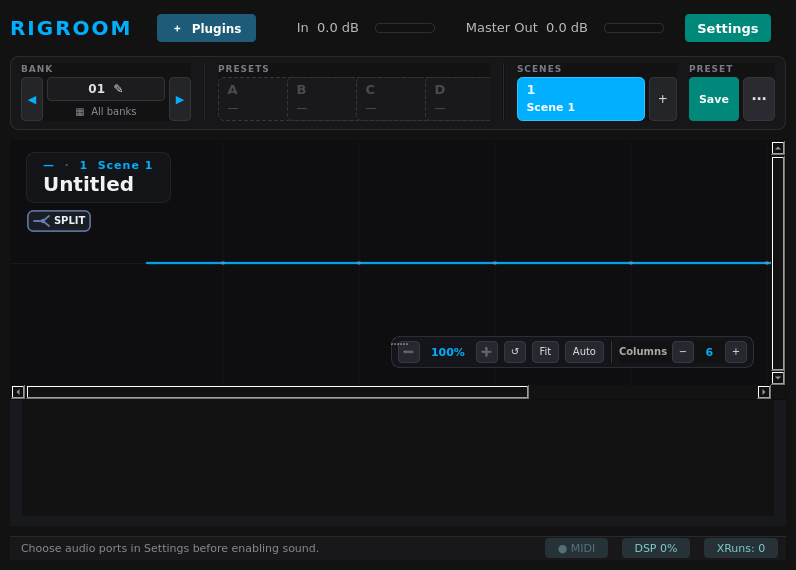Viewport: 796px width, 570px height.
Task: Go to previous bank arrow
Action: tap(32, 99)
